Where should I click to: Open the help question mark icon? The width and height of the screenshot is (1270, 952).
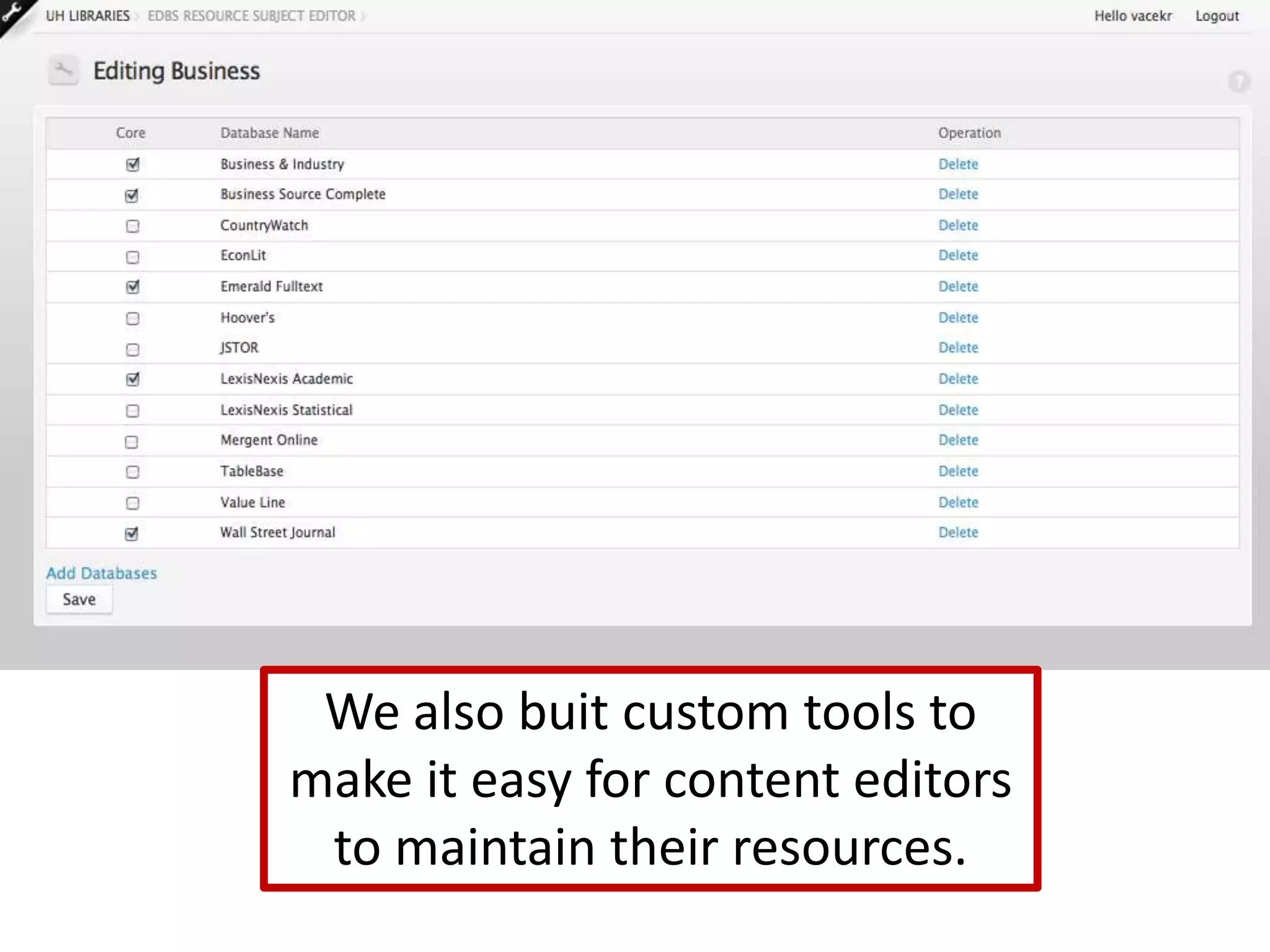coord(1239,82)
